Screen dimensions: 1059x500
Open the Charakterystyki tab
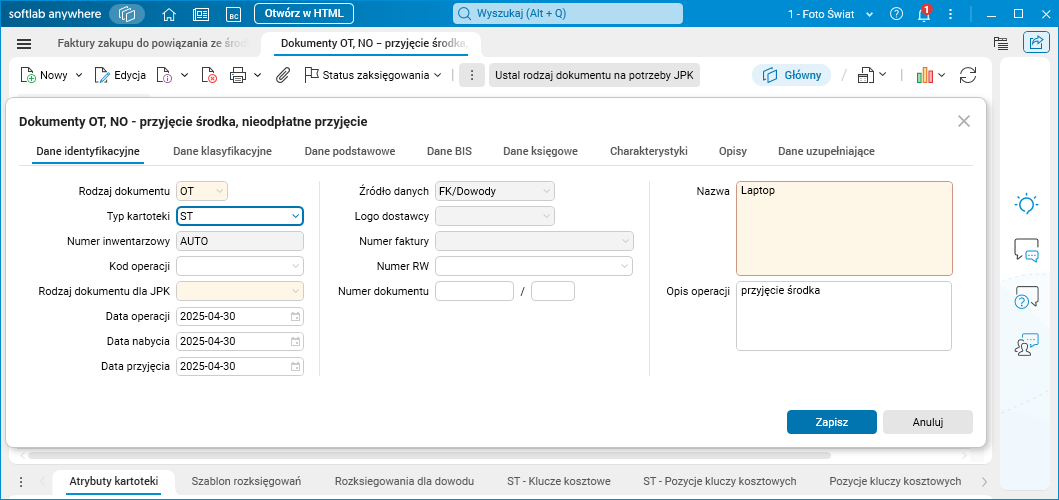pos(648,151)
